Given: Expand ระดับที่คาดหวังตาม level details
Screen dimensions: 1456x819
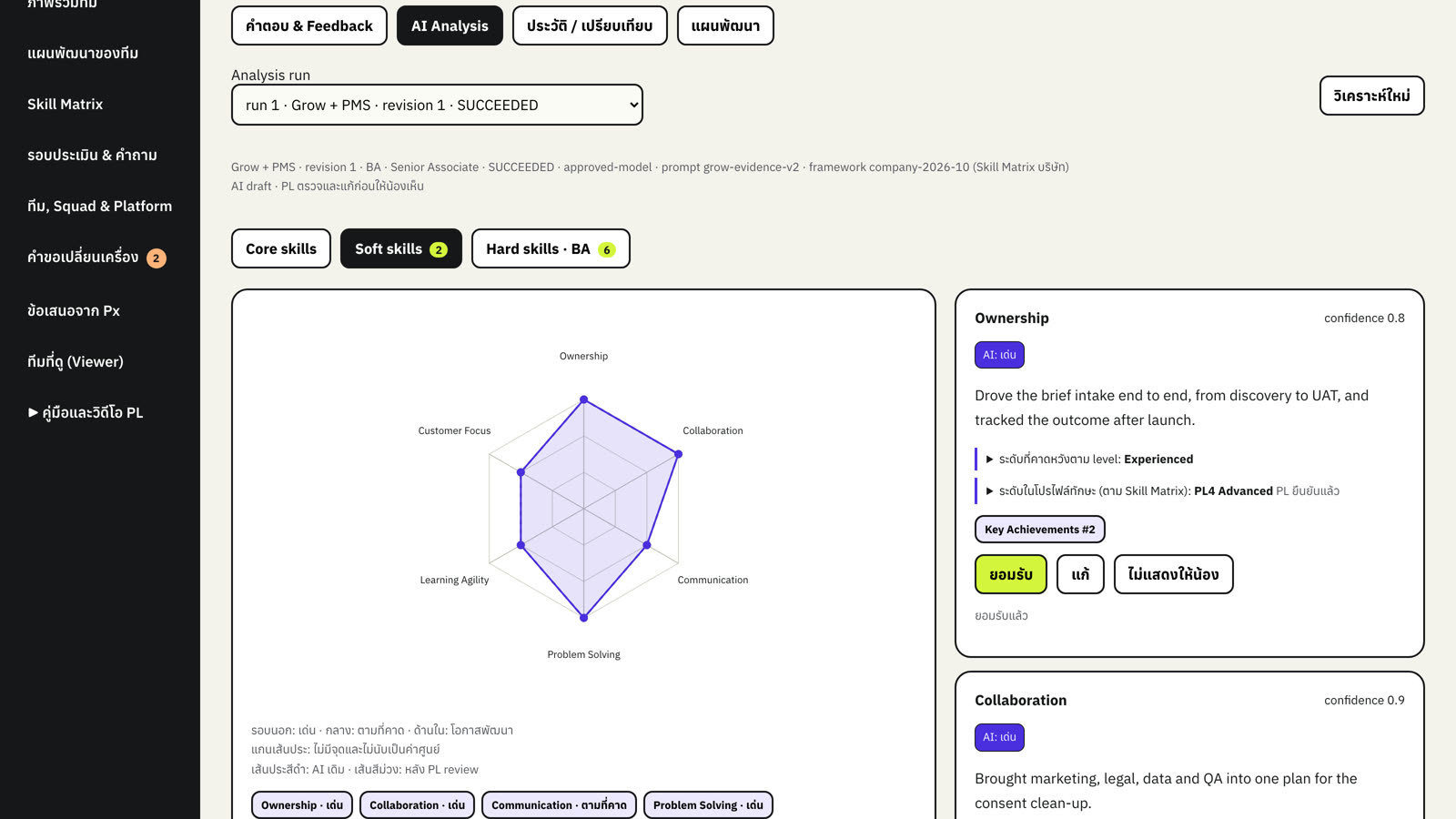Looking at the screenshot, I should 1089,460.
